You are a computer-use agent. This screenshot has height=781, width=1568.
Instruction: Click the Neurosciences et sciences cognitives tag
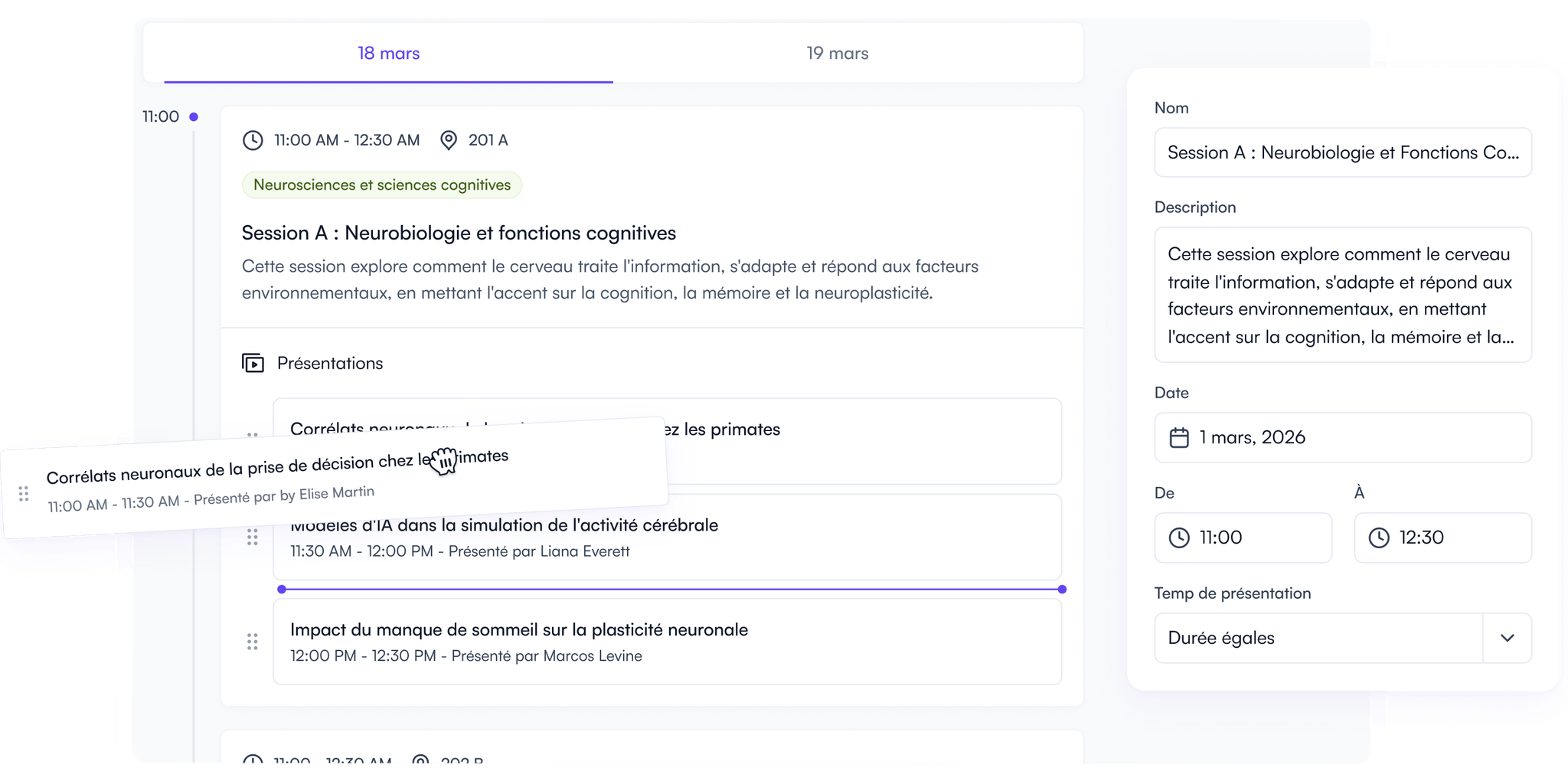coord(381,185)
